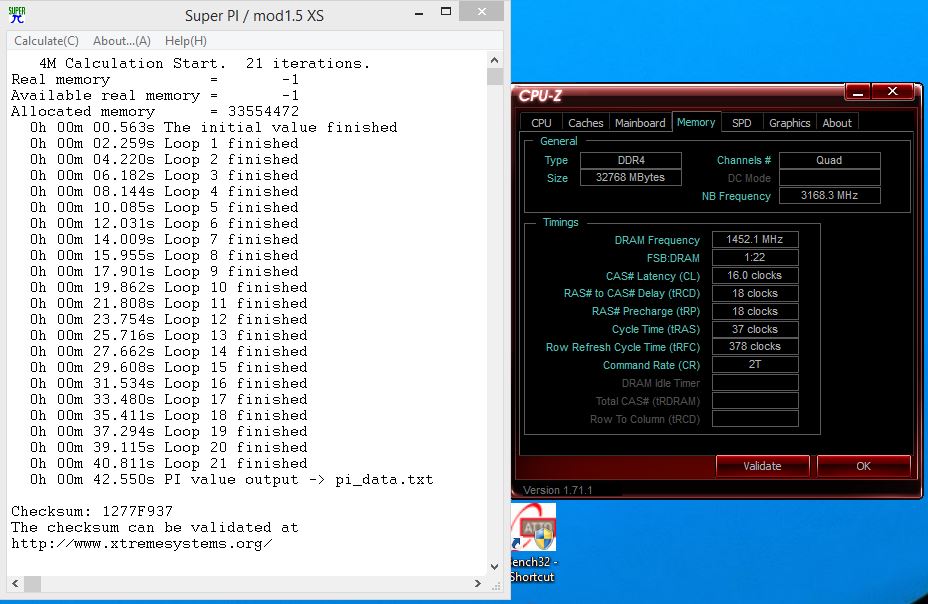Click the Loop 10 finished line
Screen dimensions: 928x604
coord(169,288)
